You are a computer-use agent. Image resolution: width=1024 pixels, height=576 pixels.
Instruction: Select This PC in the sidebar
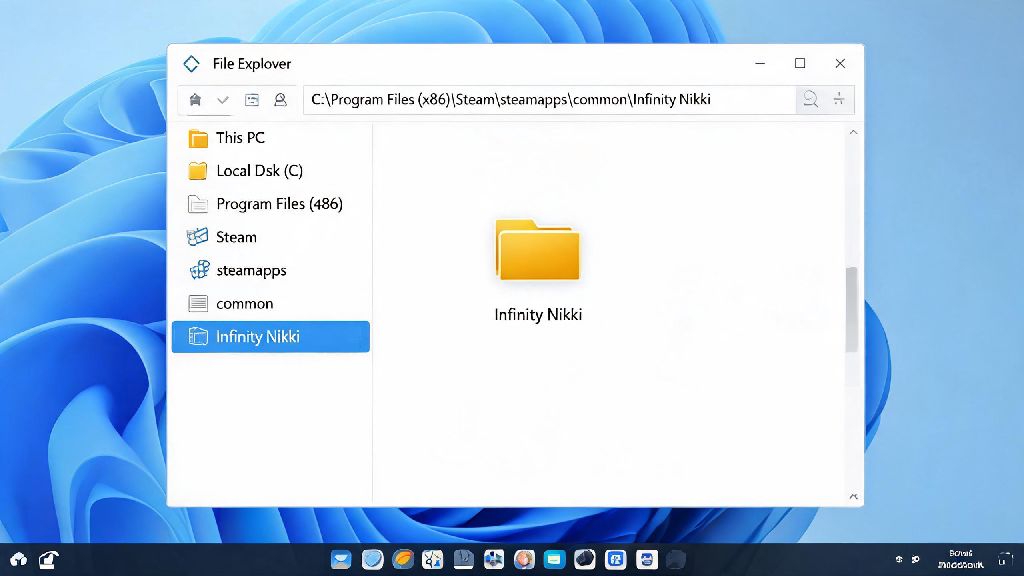(x=270, y=138)
